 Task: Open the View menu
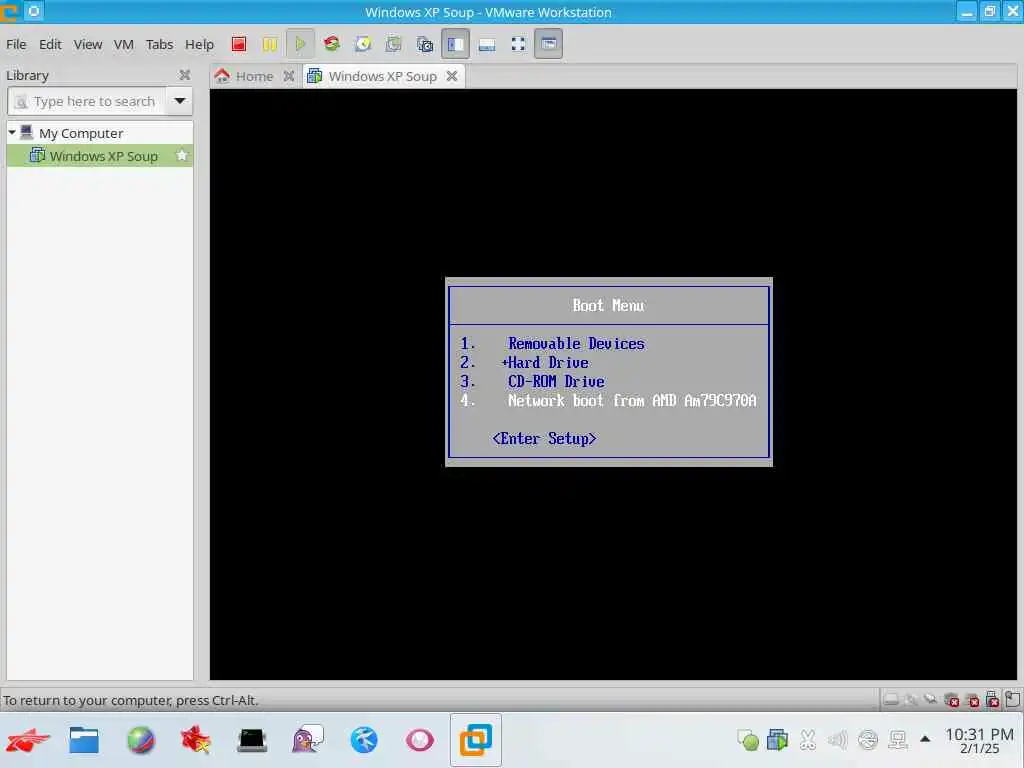[88, 44]
